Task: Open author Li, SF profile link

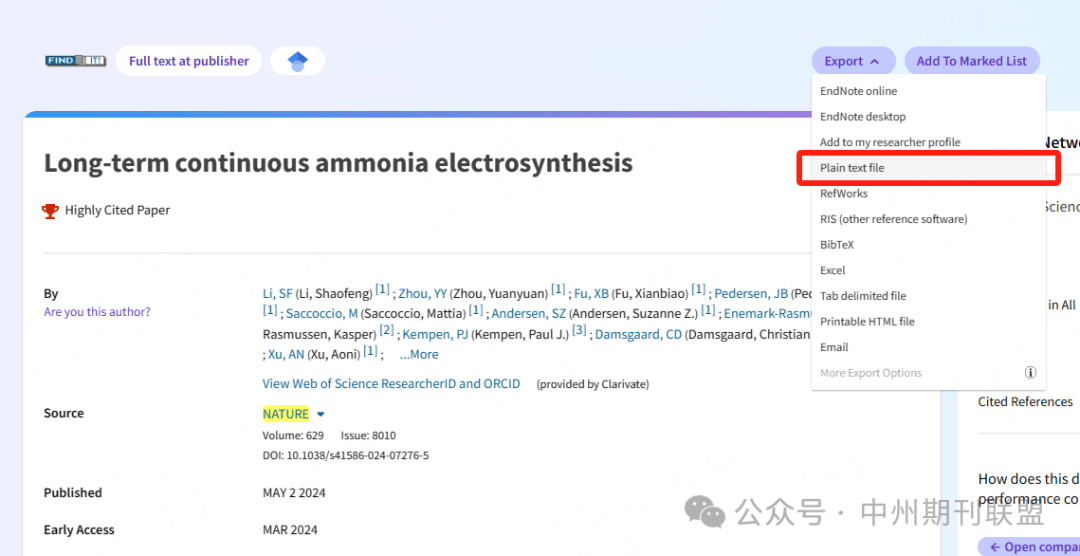Action: (278, 294)
